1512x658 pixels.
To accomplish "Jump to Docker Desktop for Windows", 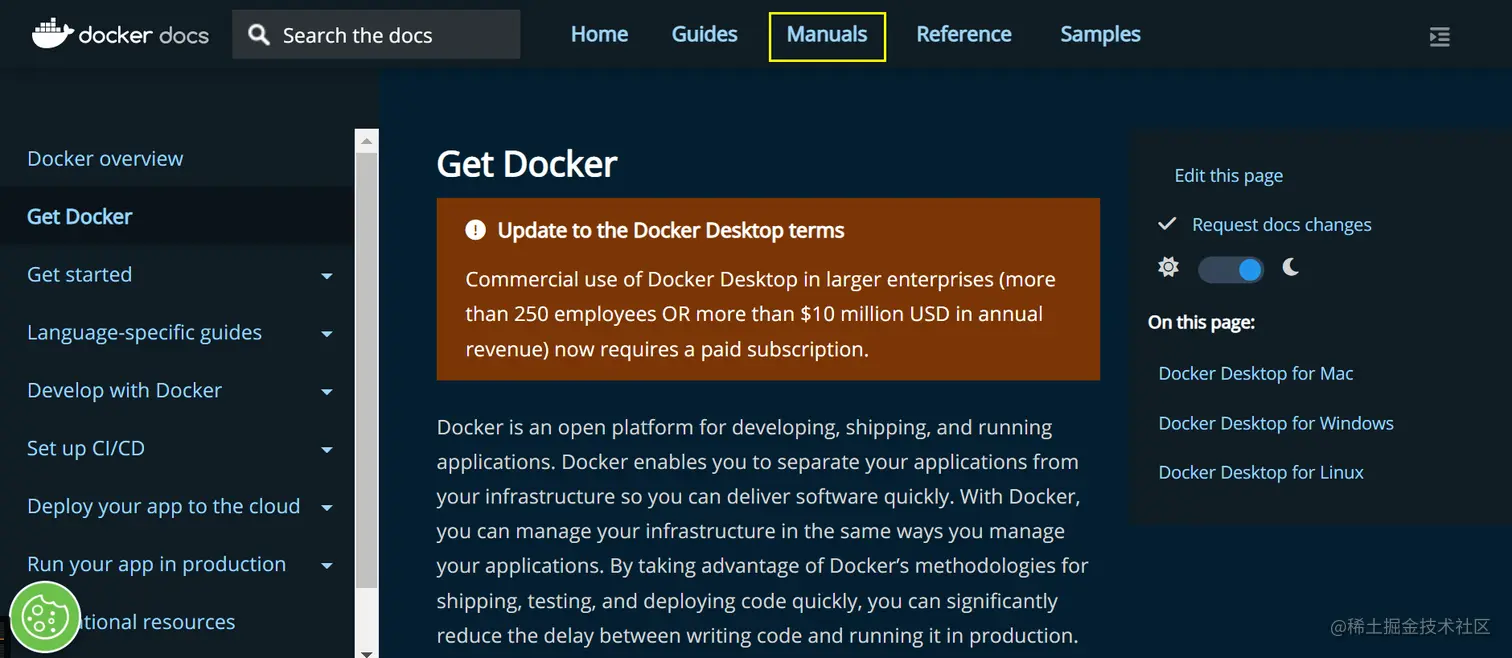I will click(x=1275, y=423).
